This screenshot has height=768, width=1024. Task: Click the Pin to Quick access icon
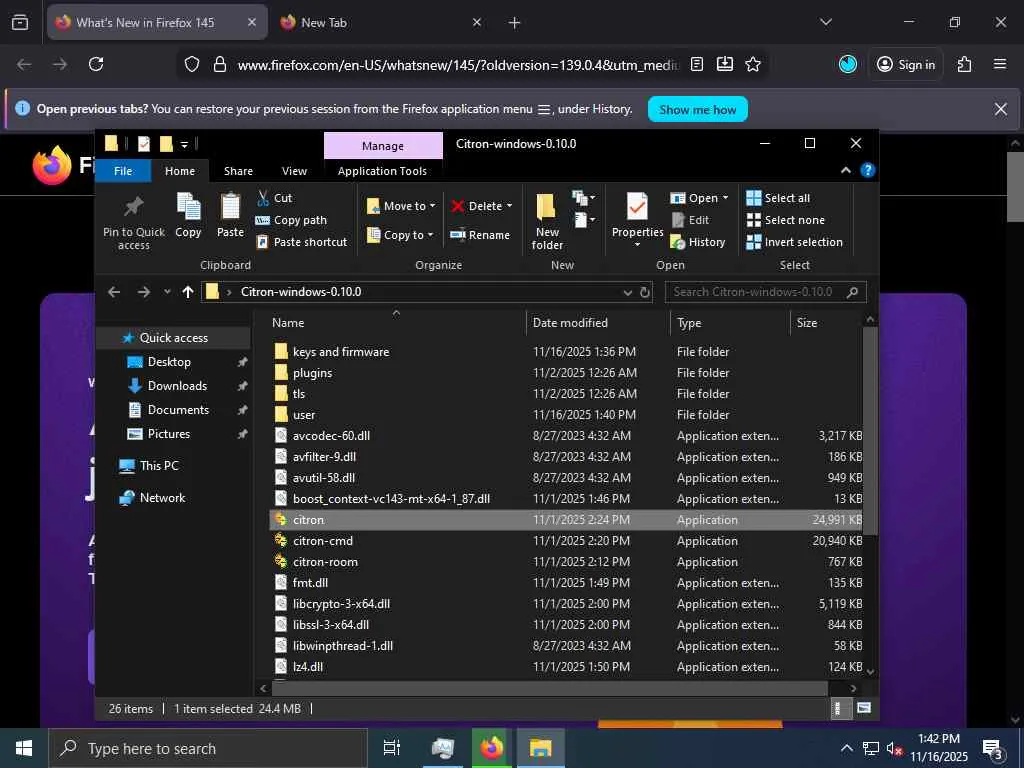[x=133, y=208]
